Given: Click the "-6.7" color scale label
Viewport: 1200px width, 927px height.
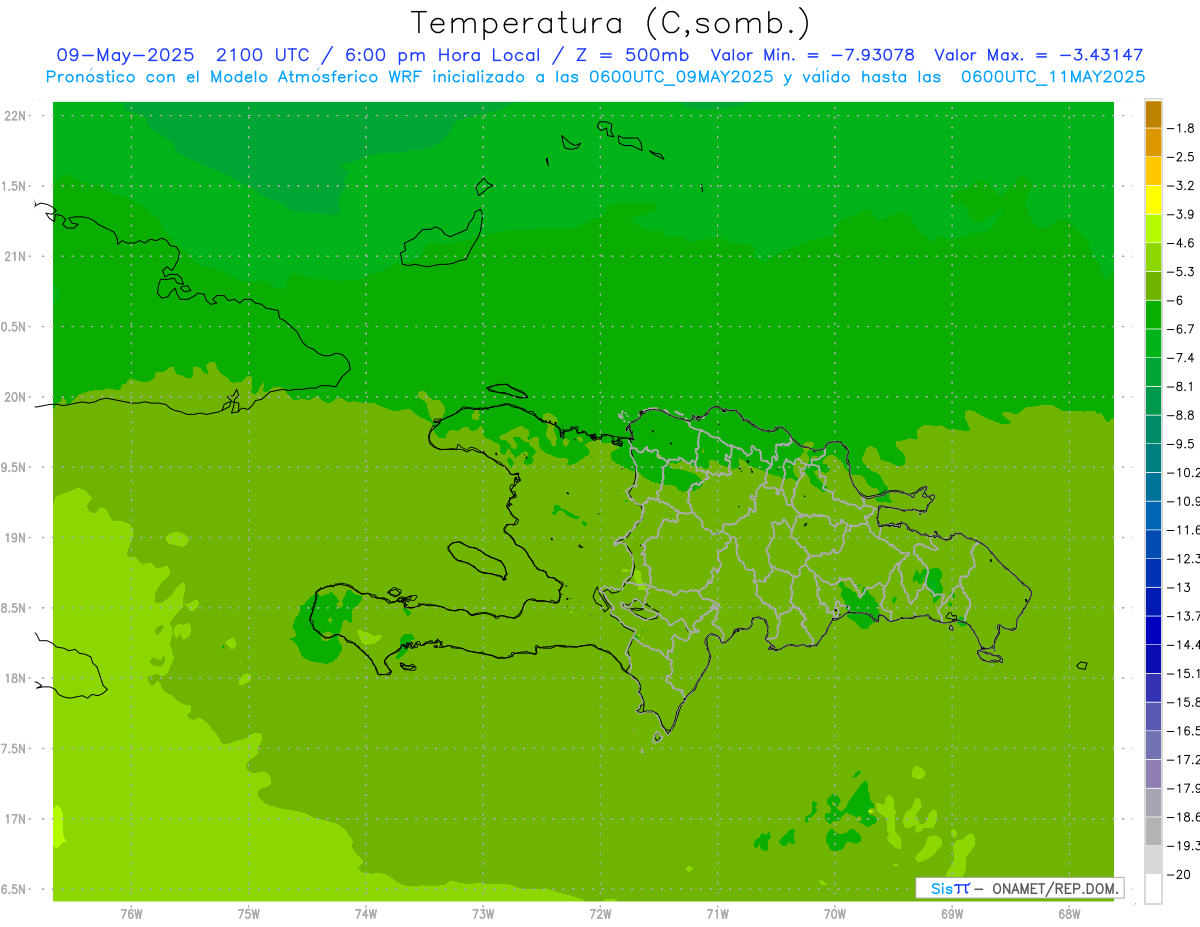Looking at the screenshot, I should (1181, 329).
